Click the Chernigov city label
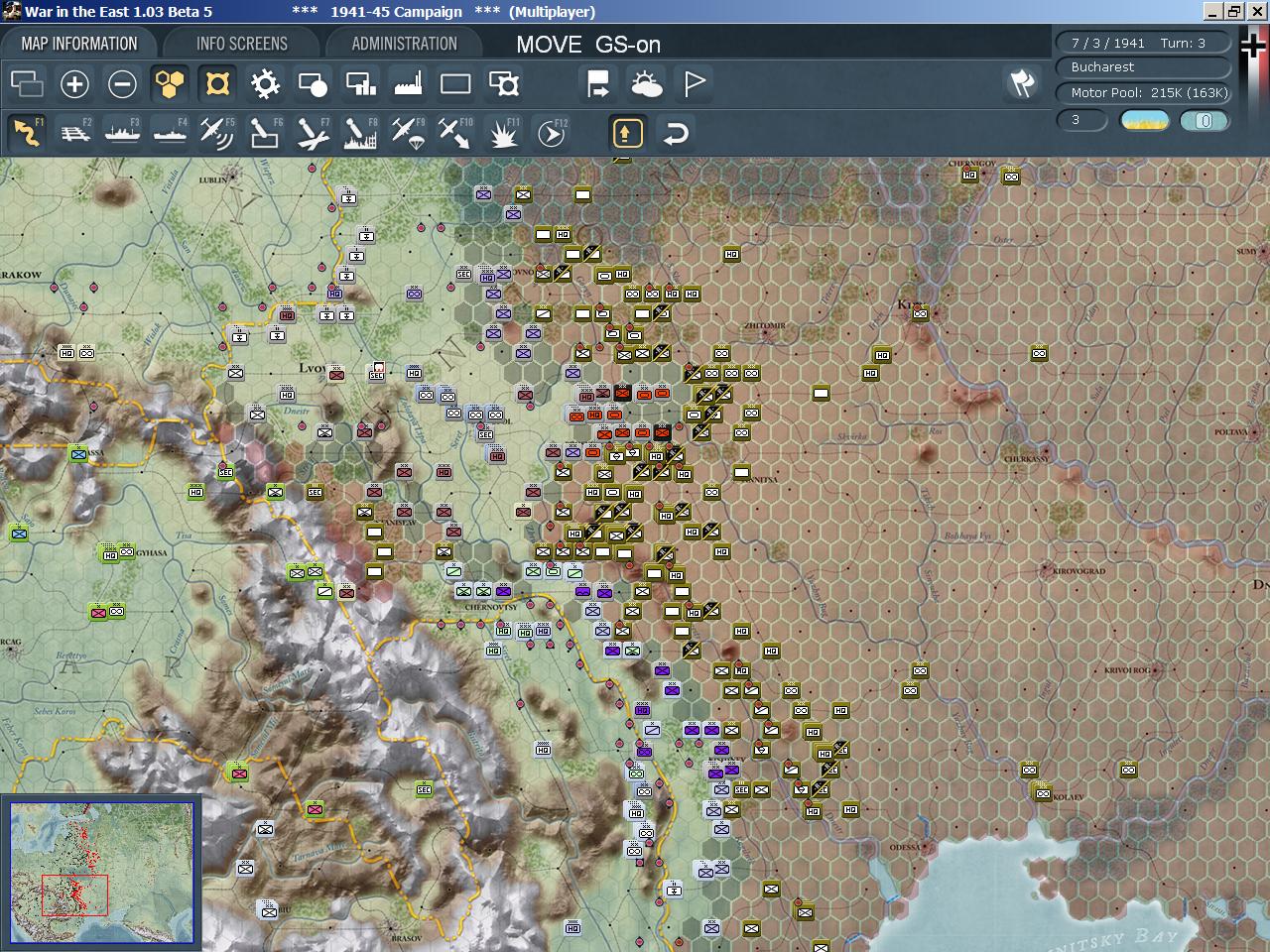1270x952 pixels. tap(972, 164)
